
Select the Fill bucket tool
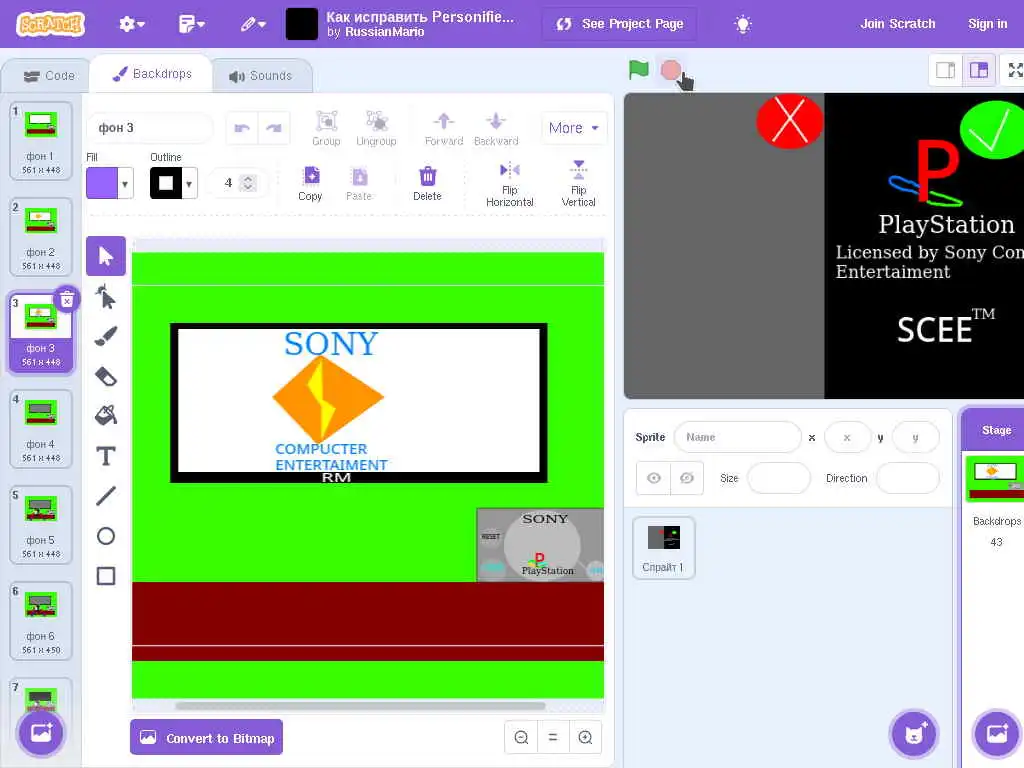[x=106, y=415]
